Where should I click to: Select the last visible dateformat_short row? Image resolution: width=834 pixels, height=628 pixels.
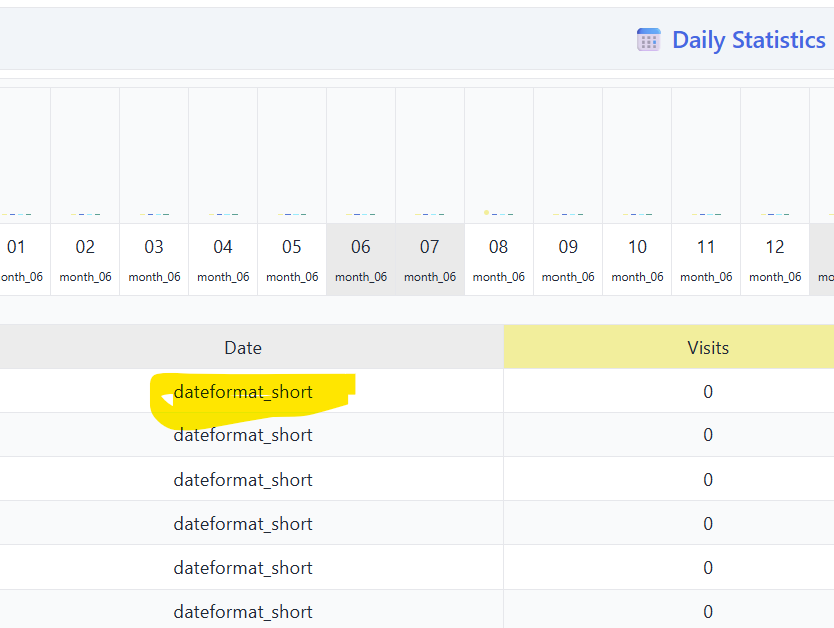point(243,612)
